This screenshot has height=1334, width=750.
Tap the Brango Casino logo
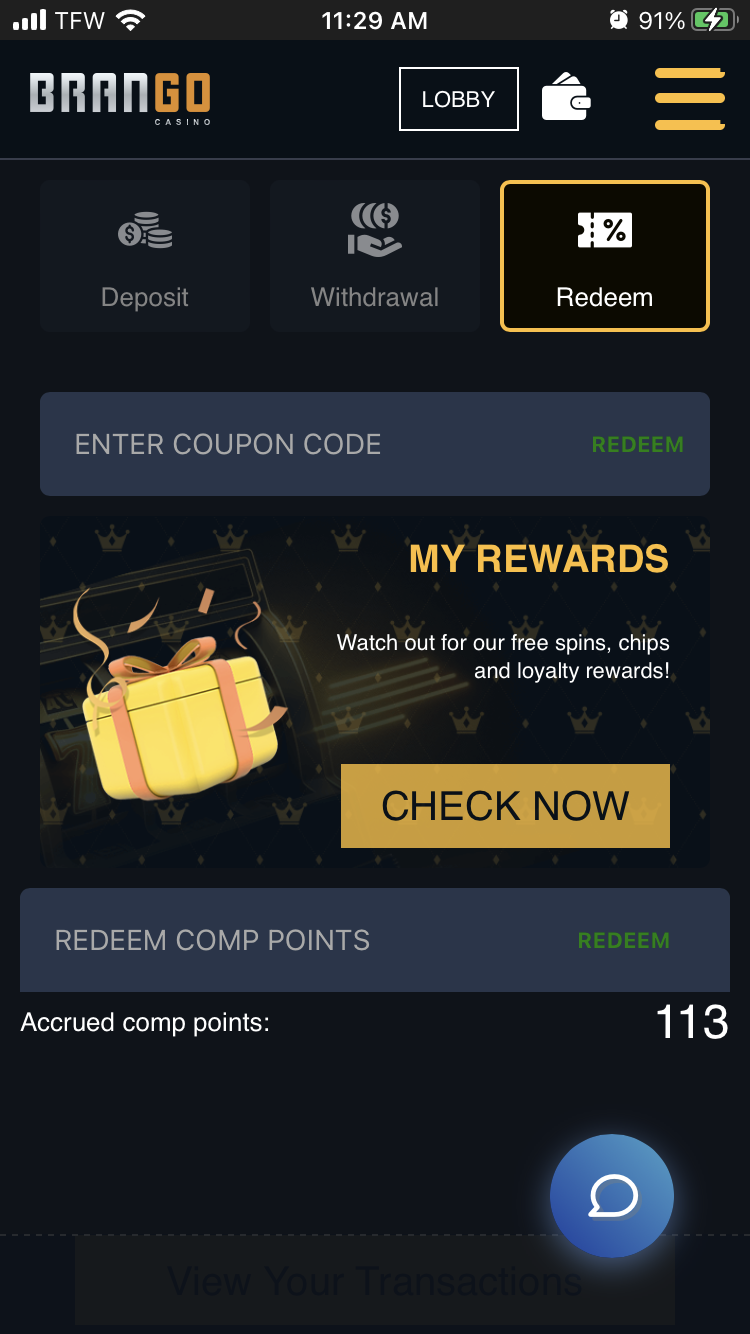pyautogui.click(x=120, y=98)
